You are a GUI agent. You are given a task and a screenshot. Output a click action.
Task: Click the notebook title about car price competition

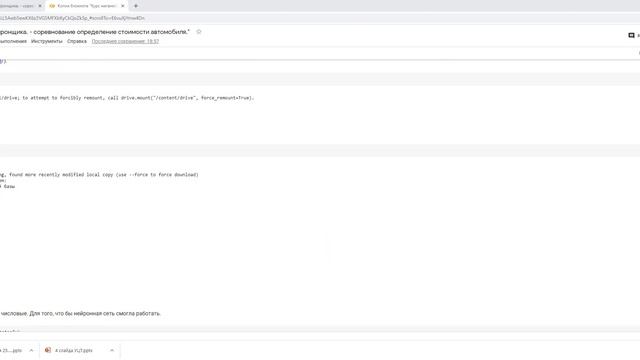[x=95, y=32]
